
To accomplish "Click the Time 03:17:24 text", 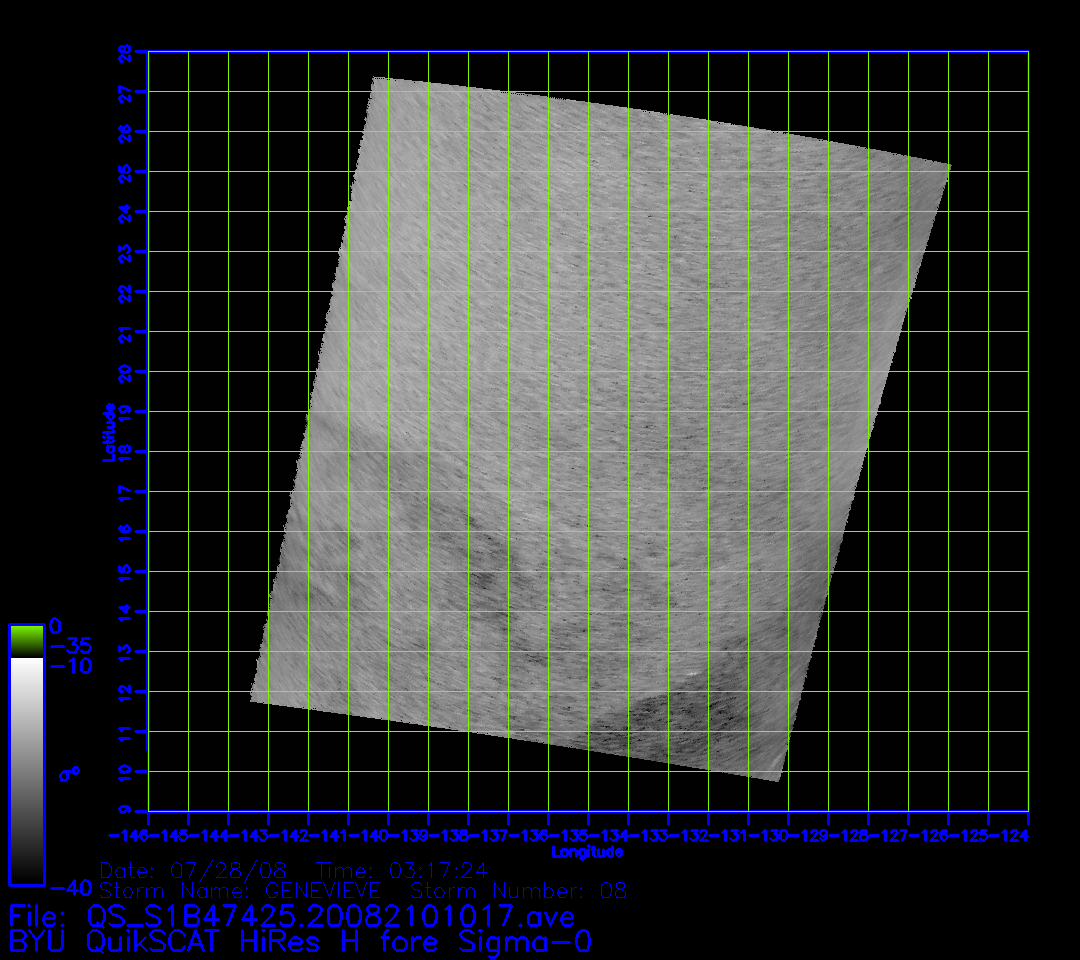I will (x=402, y=870).
